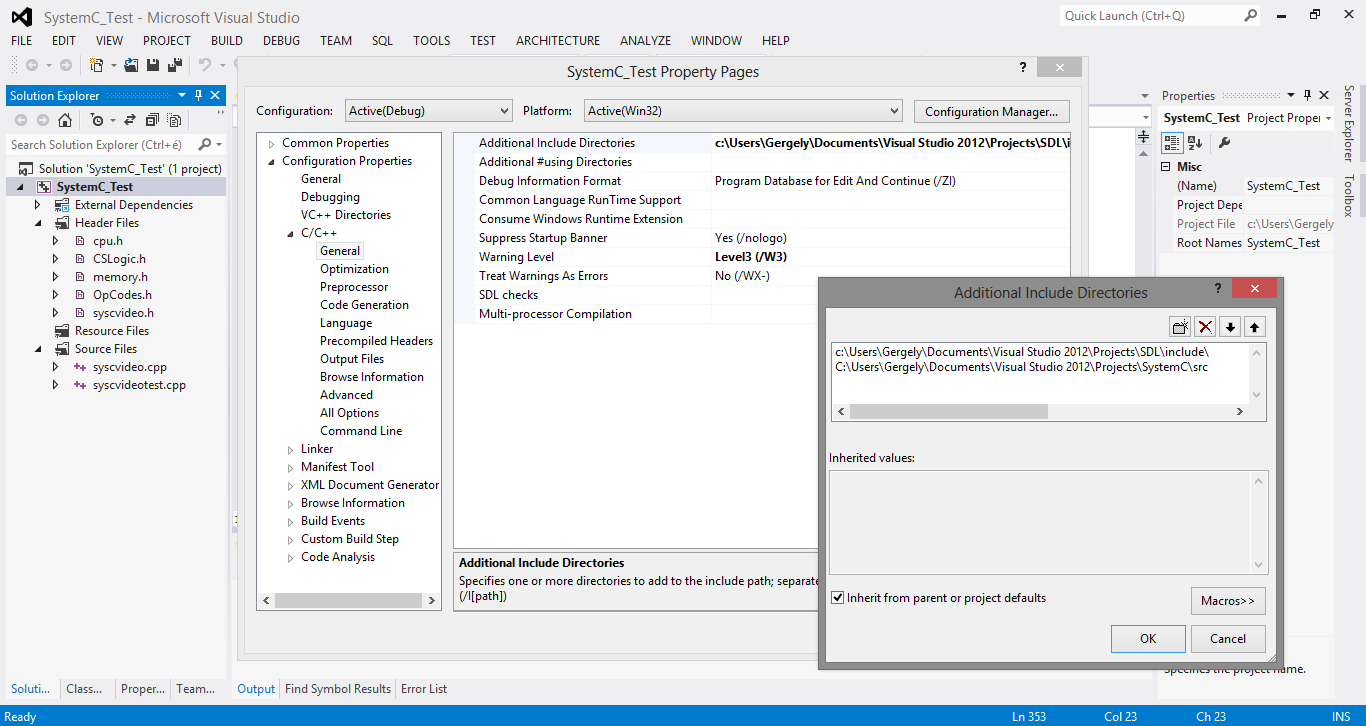
Task: Click the Quick Launch input field
Action: (x=1152, y=16)
